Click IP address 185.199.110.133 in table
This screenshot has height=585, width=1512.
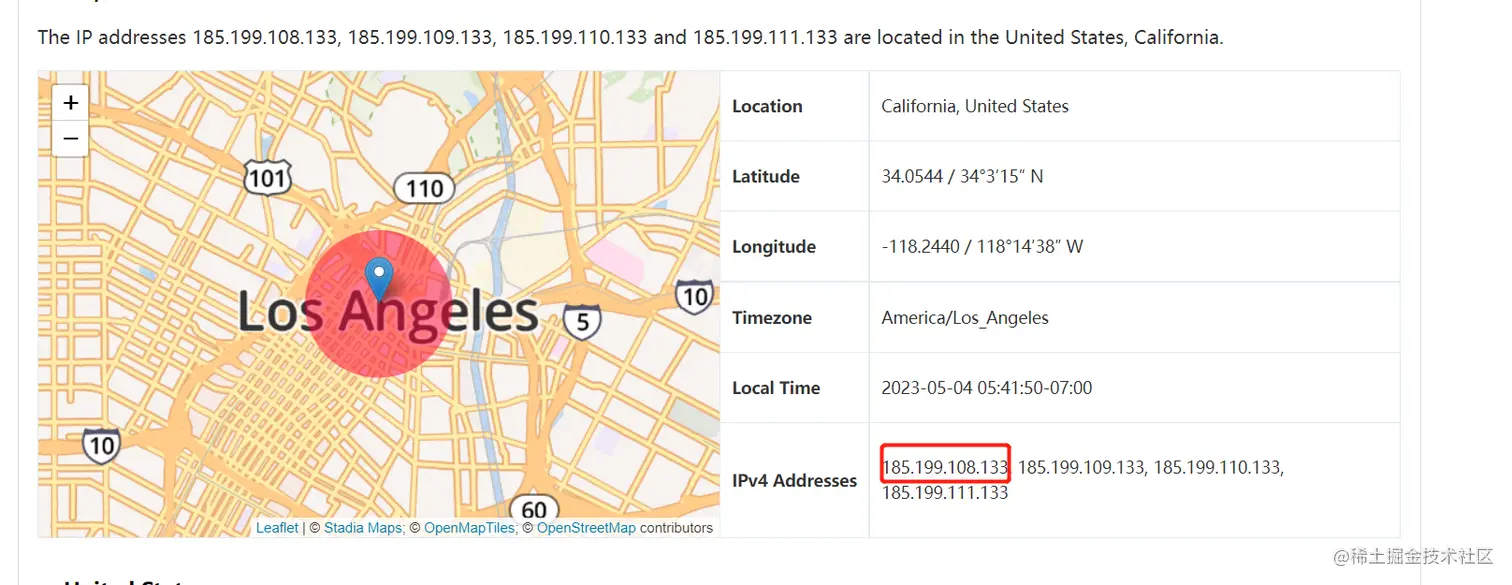click(1217, 466)
